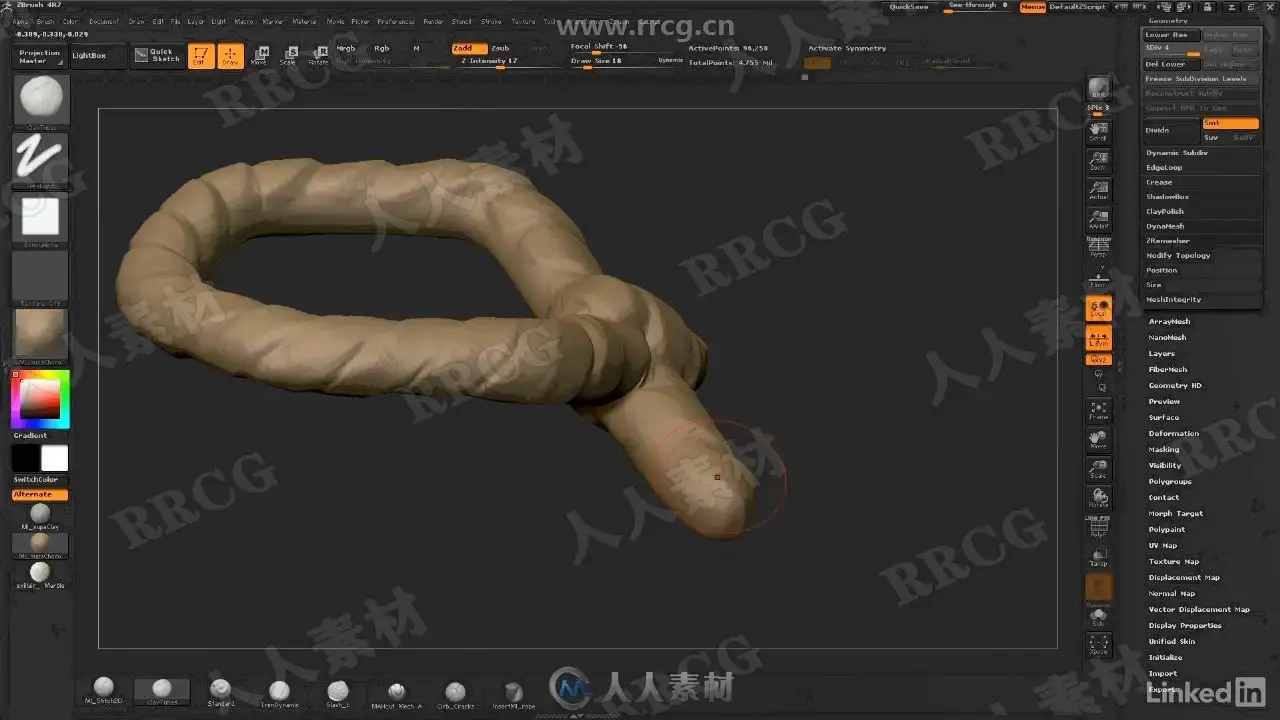The width and height of the screenshot is (1280, 720).
Task: Select the Marble material sphere
Action: (x=40, y=575)
